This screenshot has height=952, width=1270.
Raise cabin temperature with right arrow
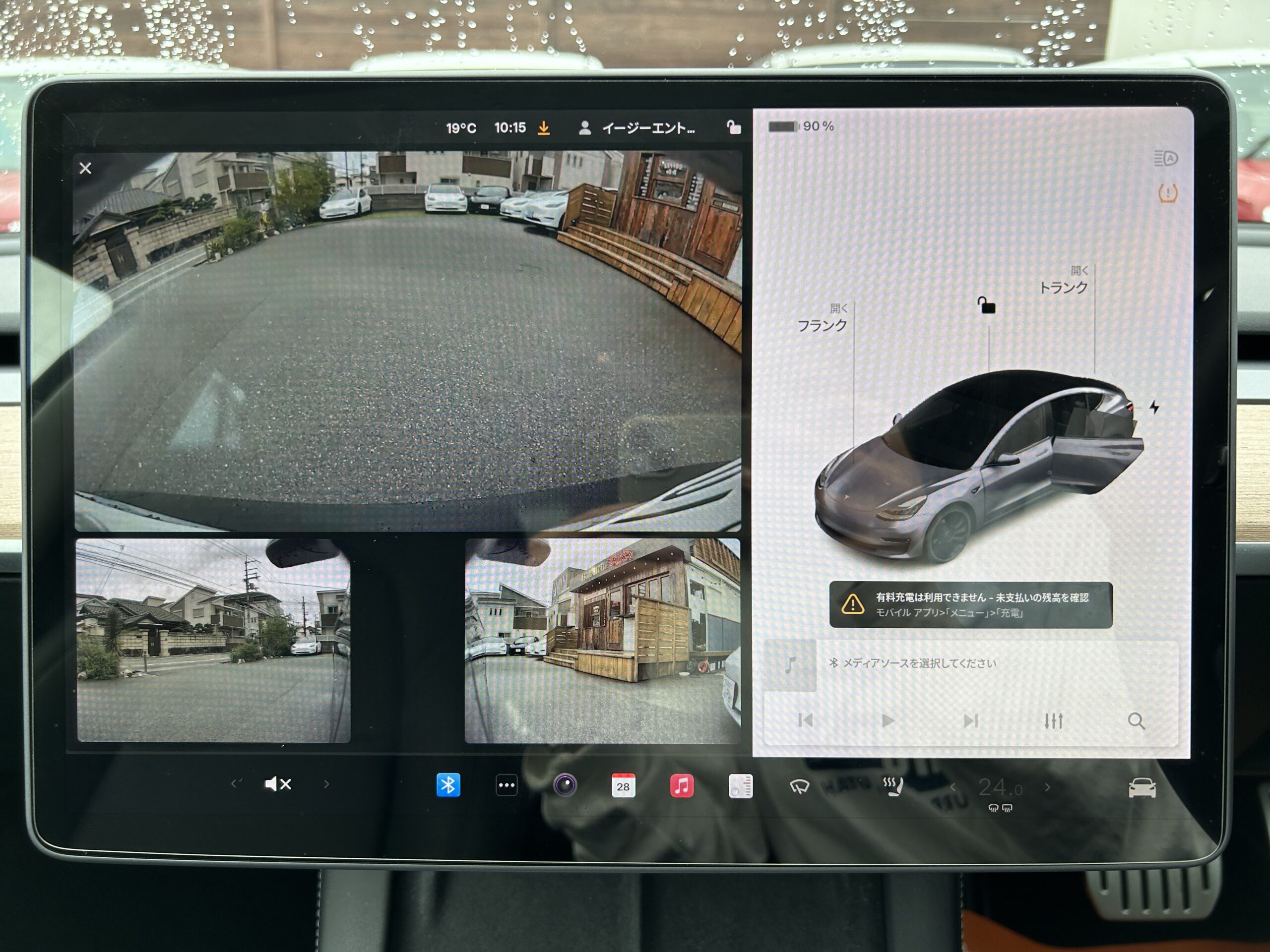[1047, 787]
